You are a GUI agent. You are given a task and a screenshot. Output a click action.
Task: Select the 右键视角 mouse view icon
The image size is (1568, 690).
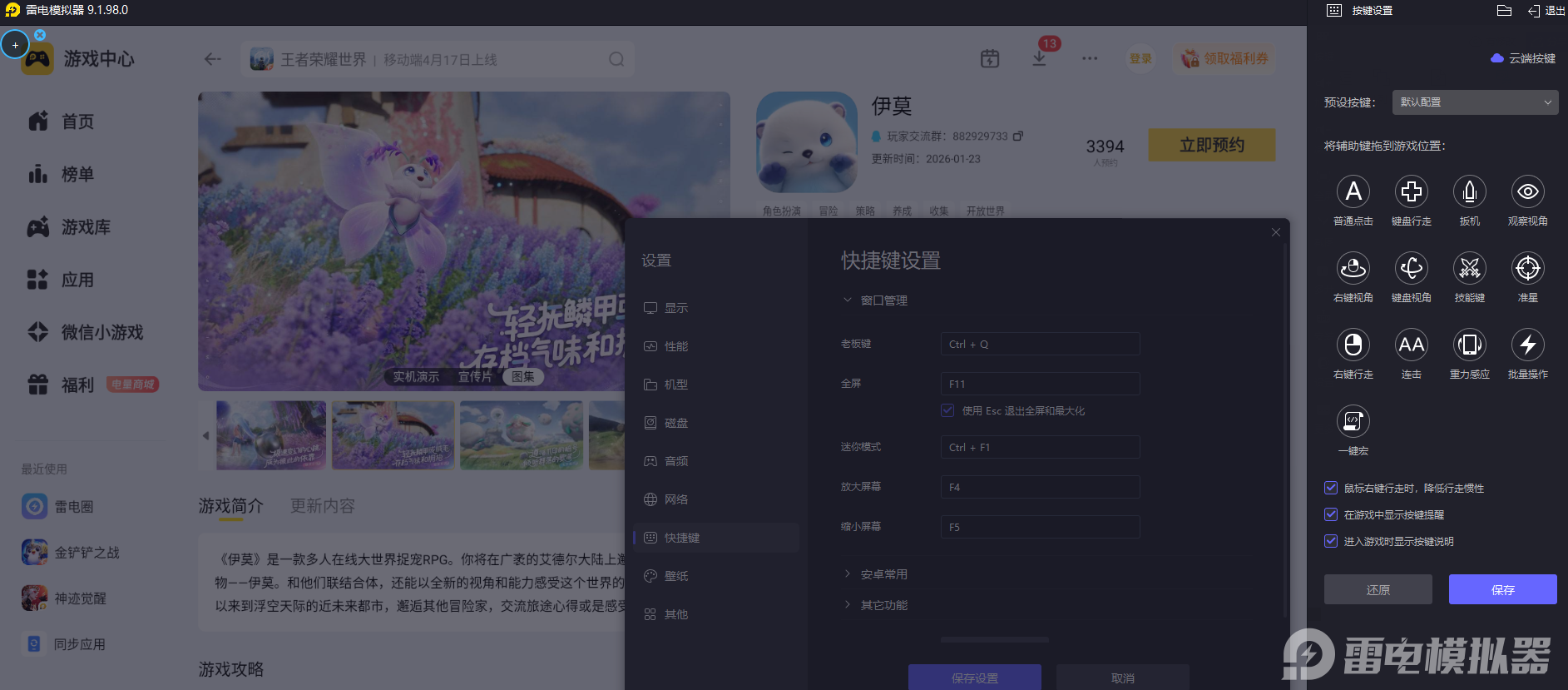pos(1353,268)
